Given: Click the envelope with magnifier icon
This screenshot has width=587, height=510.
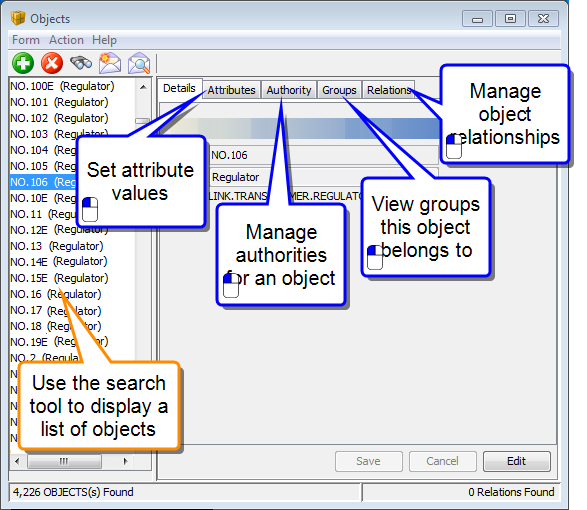Looking at the screenshot, I should (x=139, y=63).
